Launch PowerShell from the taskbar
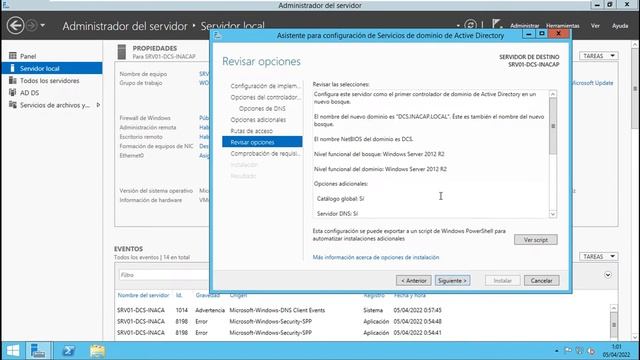Screen dimensions: 640x360 [x=68, y=351]
